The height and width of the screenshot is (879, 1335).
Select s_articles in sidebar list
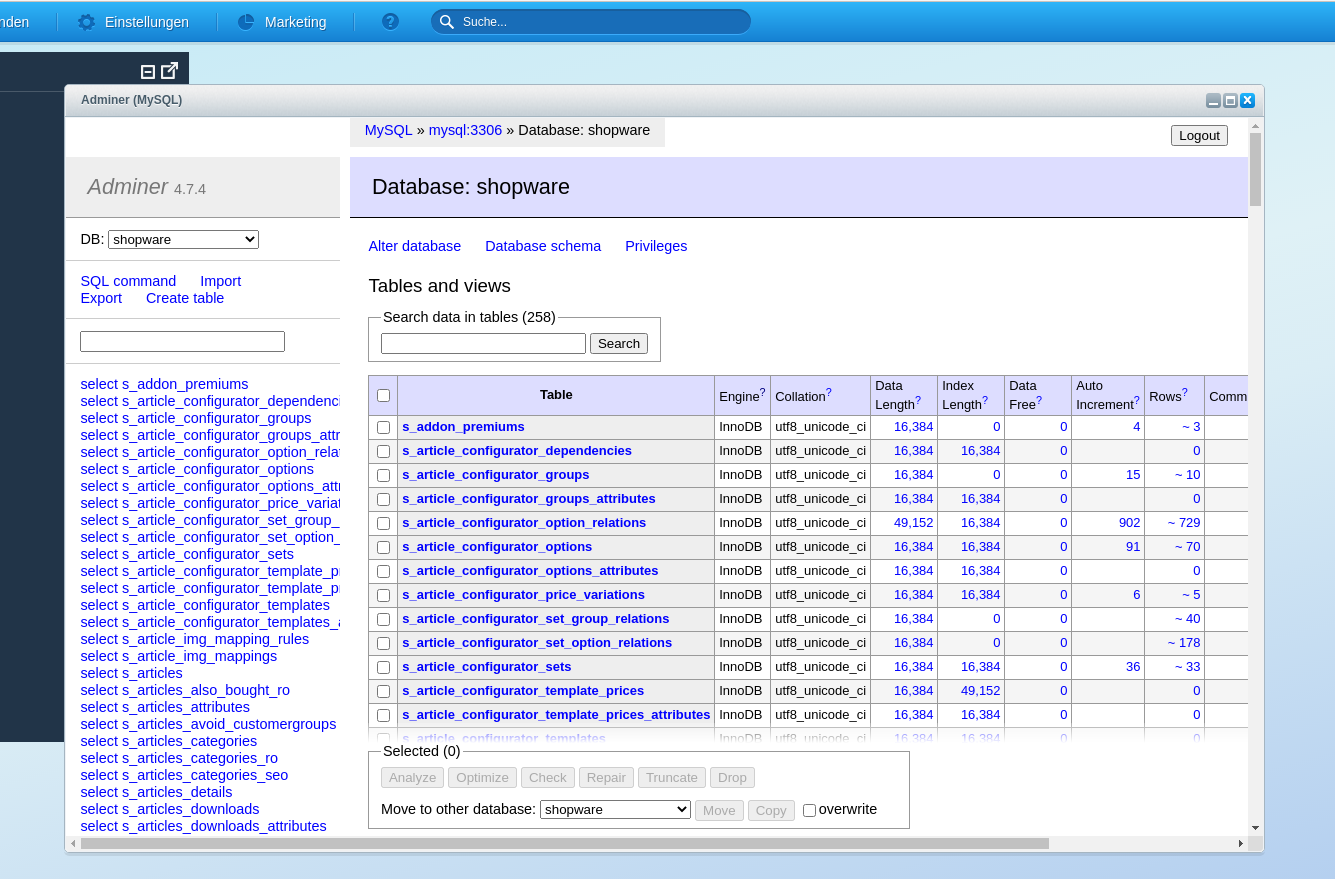coord(152,673)
